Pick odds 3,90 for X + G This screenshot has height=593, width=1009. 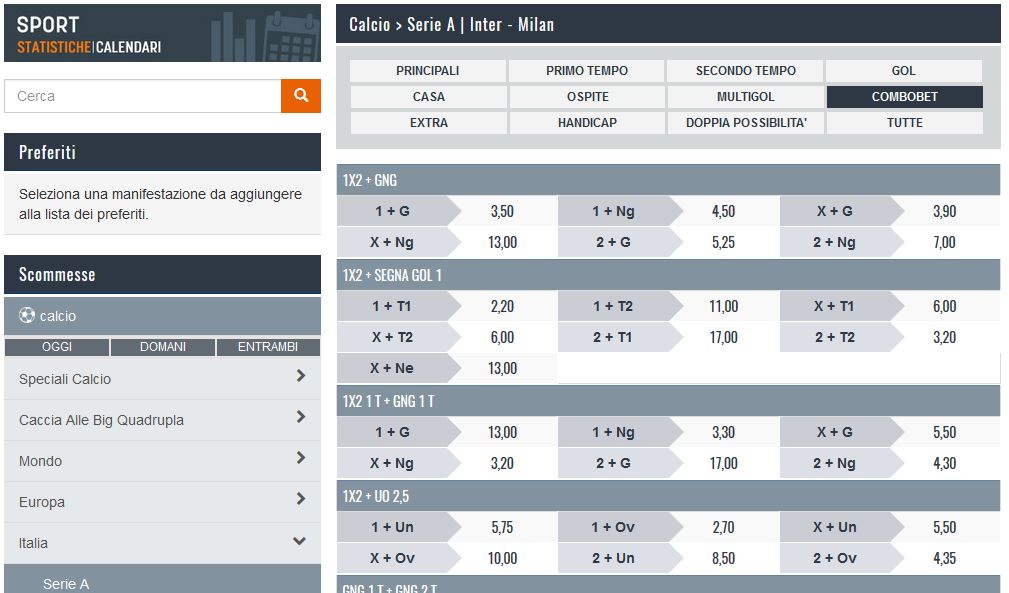pos(945,211)
